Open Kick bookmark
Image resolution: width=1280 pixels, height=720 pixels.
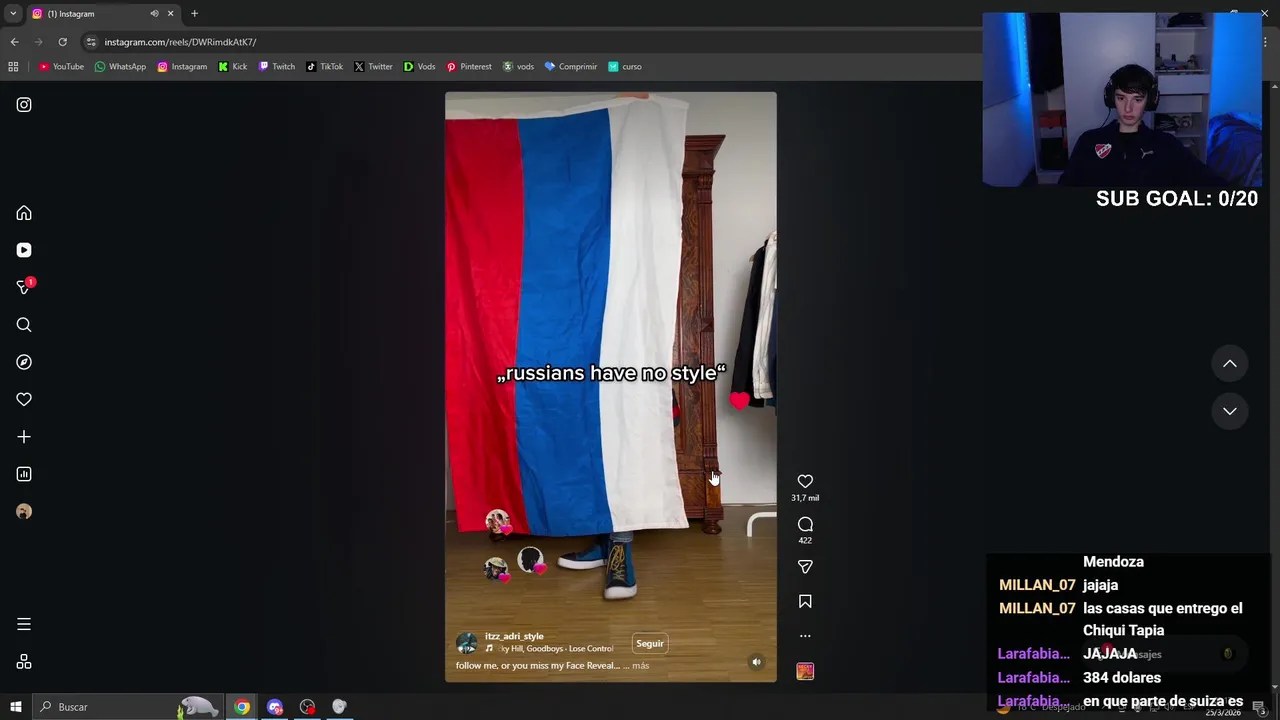(232, 67)
